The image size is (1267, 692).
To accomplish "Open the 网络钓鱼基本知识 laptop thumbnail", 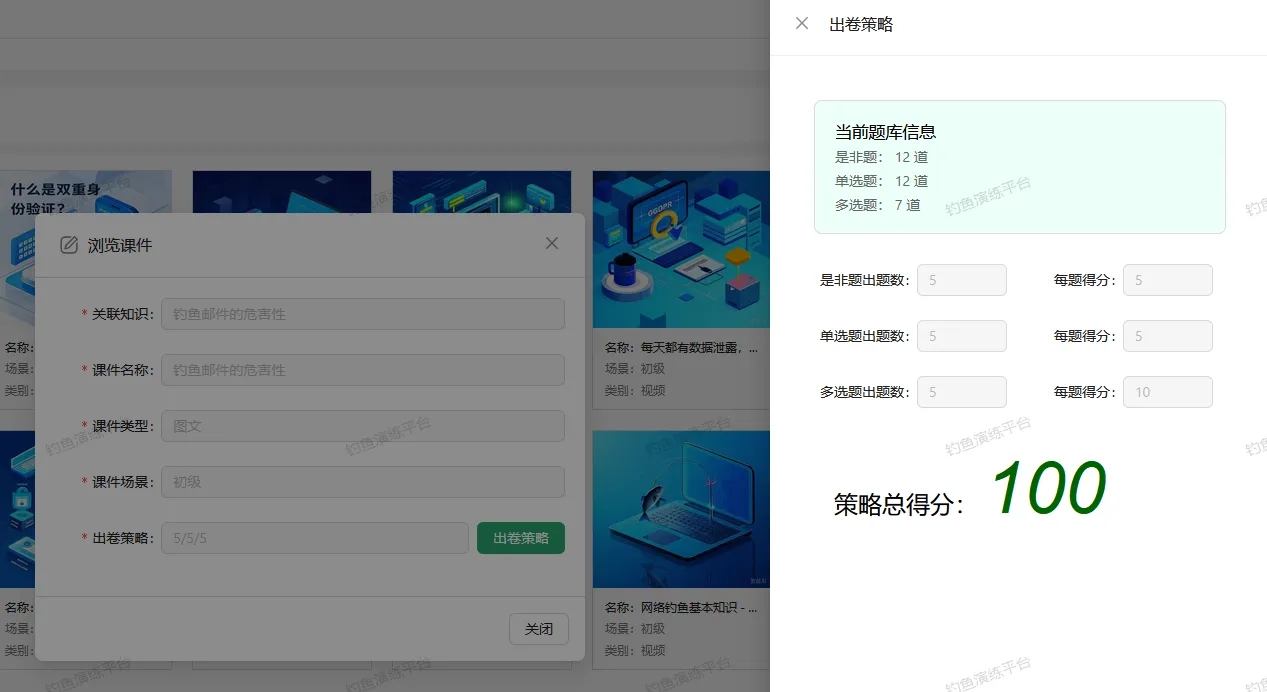I will click(x=680, y=509).
